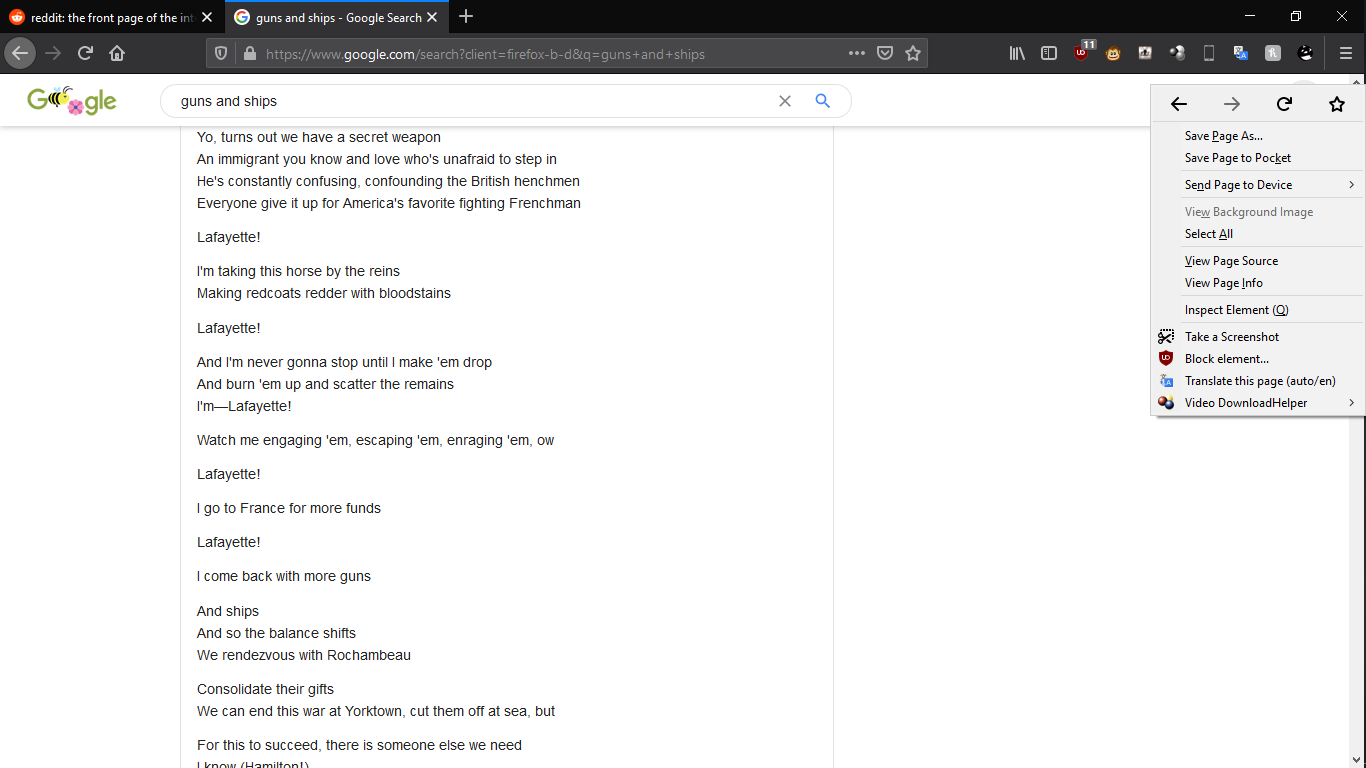
Task: Clear the search box with the X
Action: pyautogui.click(x=785, y=101)
